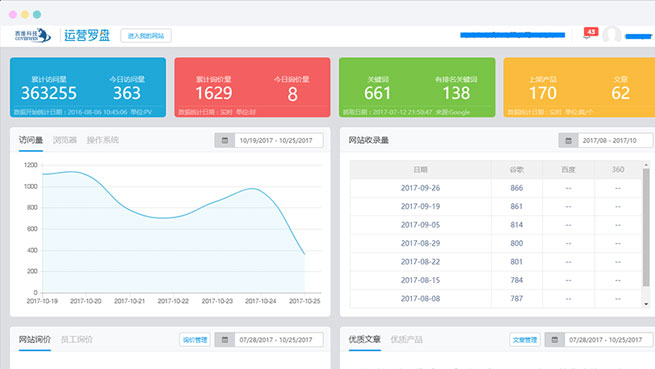This screenshot has height=369, width=655.
Task: Click the 询价管理 button
Action: pyautogui.click(x=195, y=340)
